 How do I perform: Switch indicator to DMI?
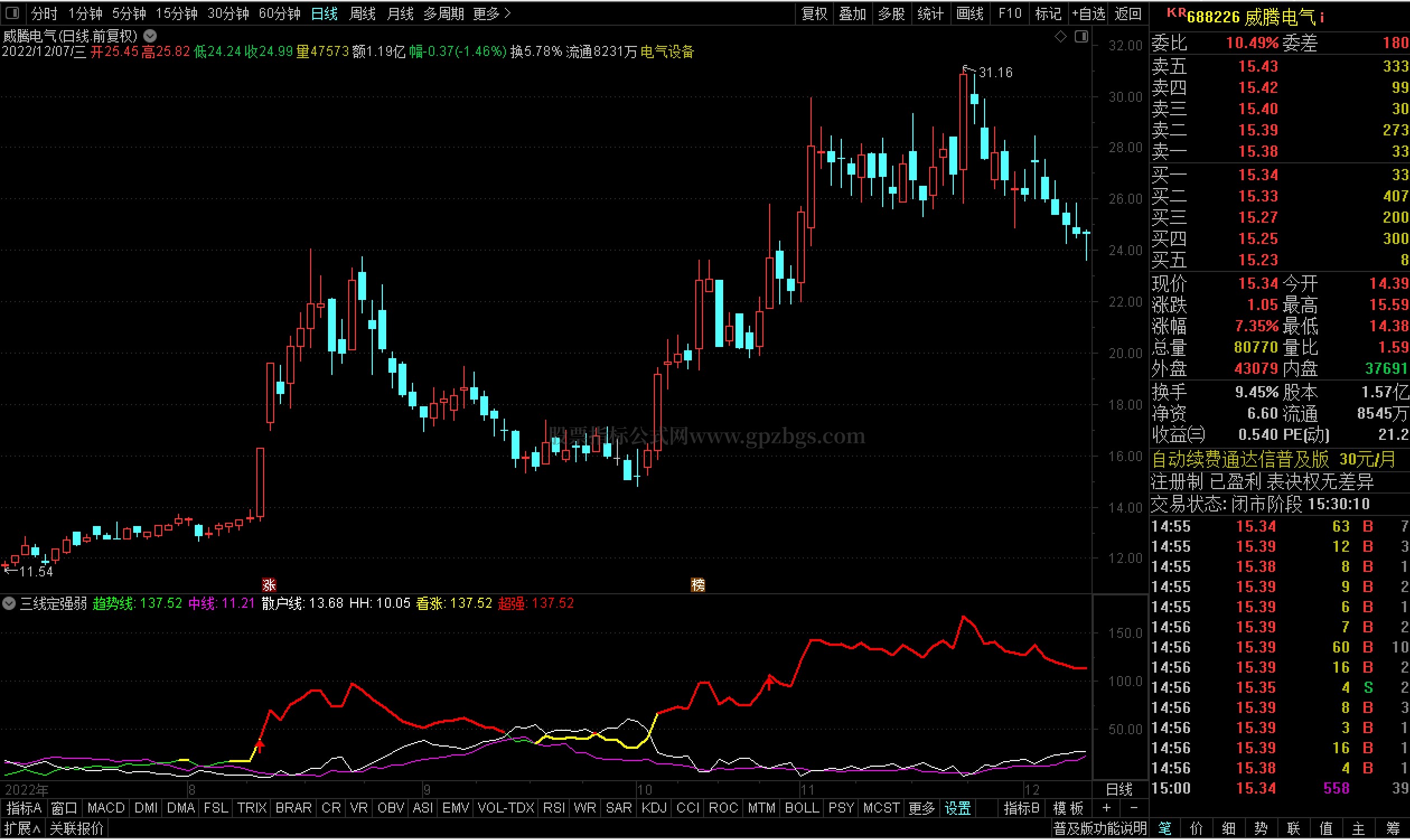(x=146, y=808)
